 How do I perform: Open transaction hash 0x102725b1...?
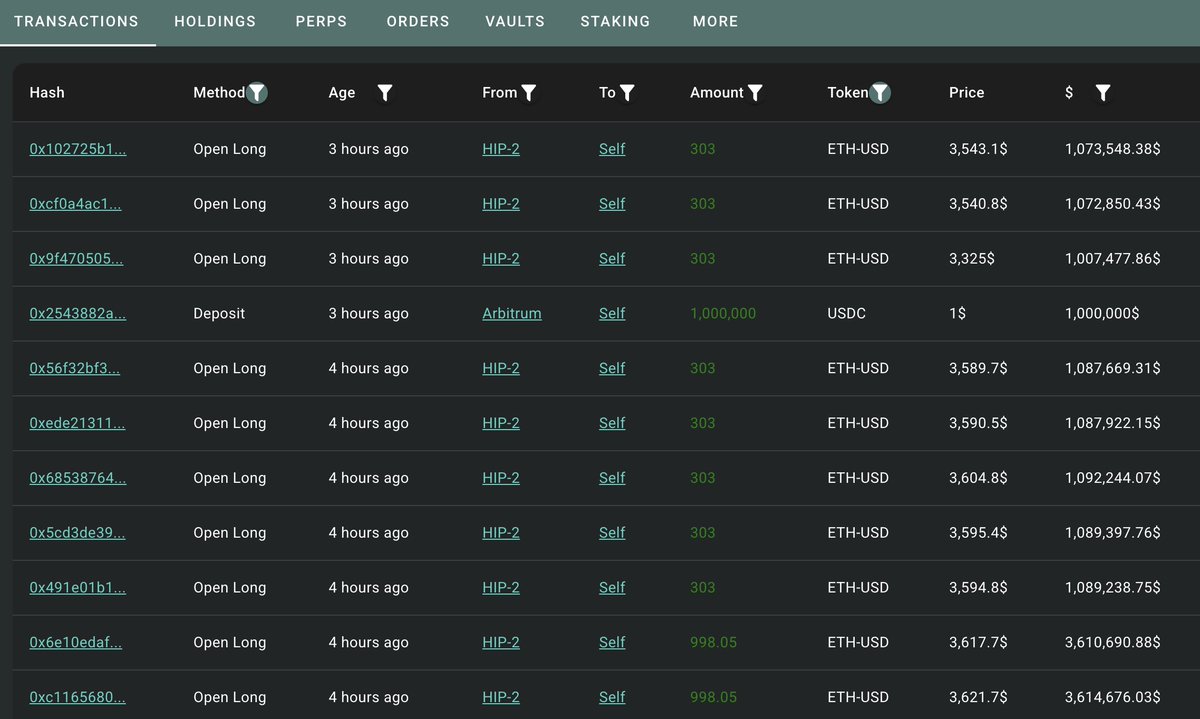[x=78, y=149]
